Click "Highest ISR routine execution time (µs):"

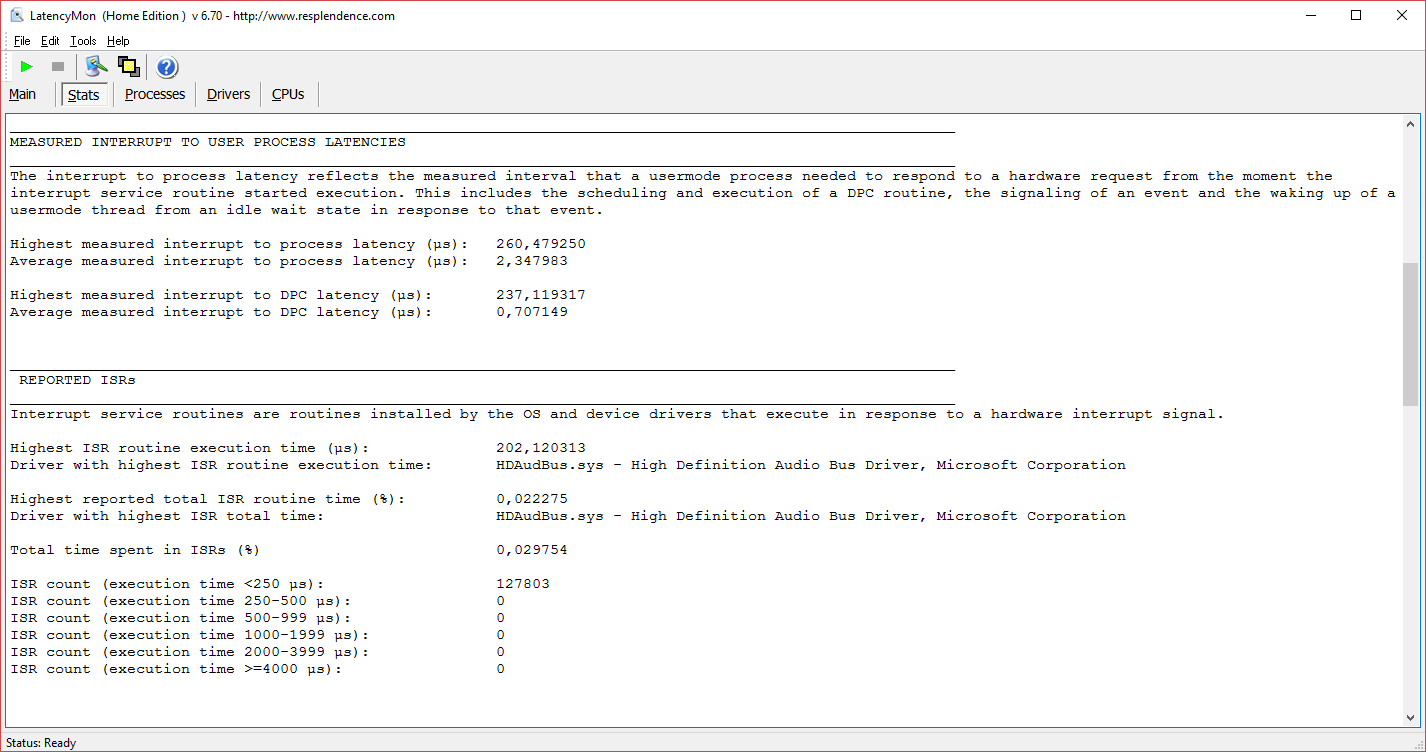pos(190,448)
